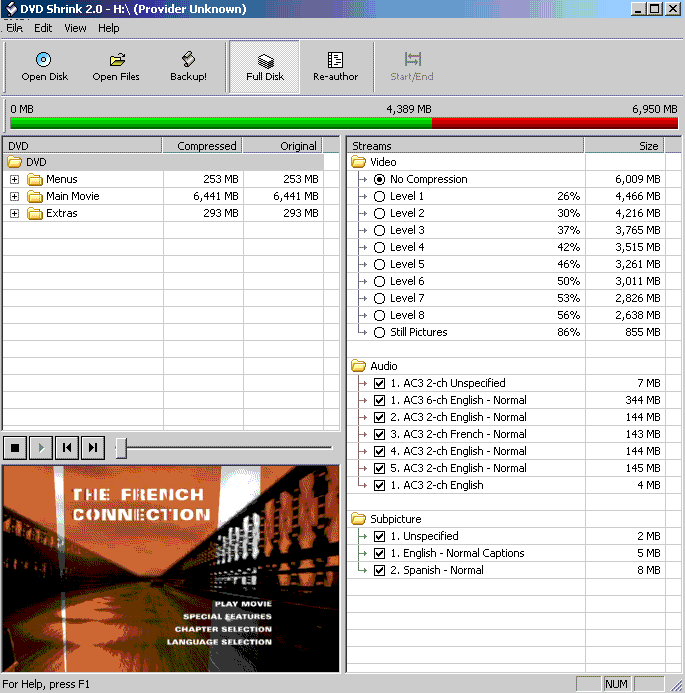The image size is (685, 693).
Task: Expand the Menus tree node
Action: pos(15,179)
